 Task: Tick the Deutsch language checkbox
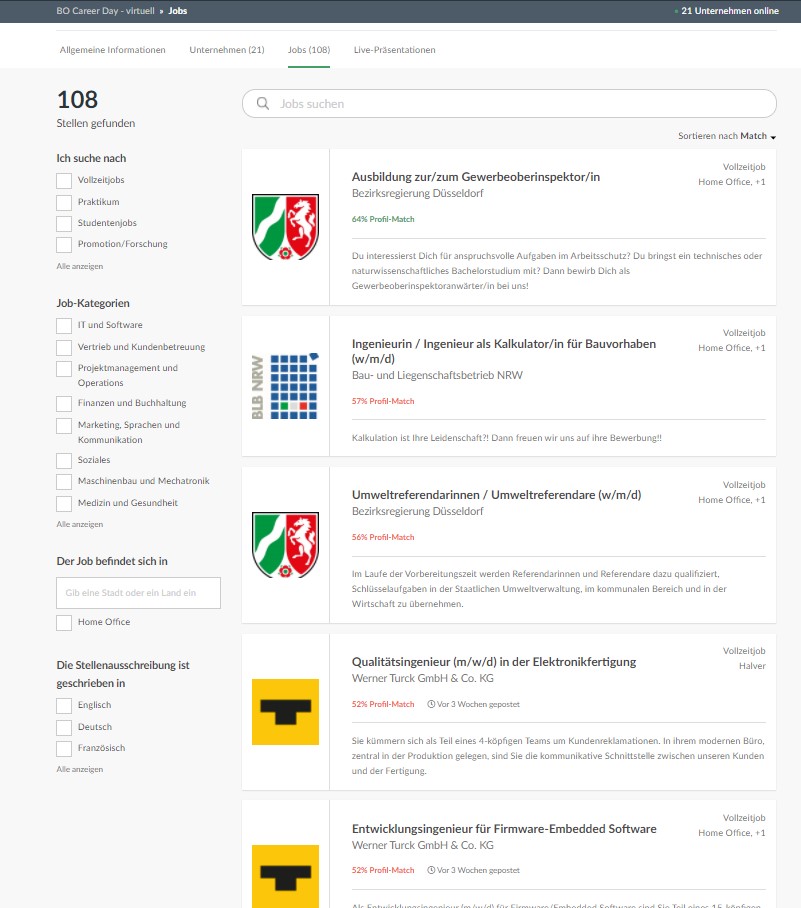[x=64, y=727]
